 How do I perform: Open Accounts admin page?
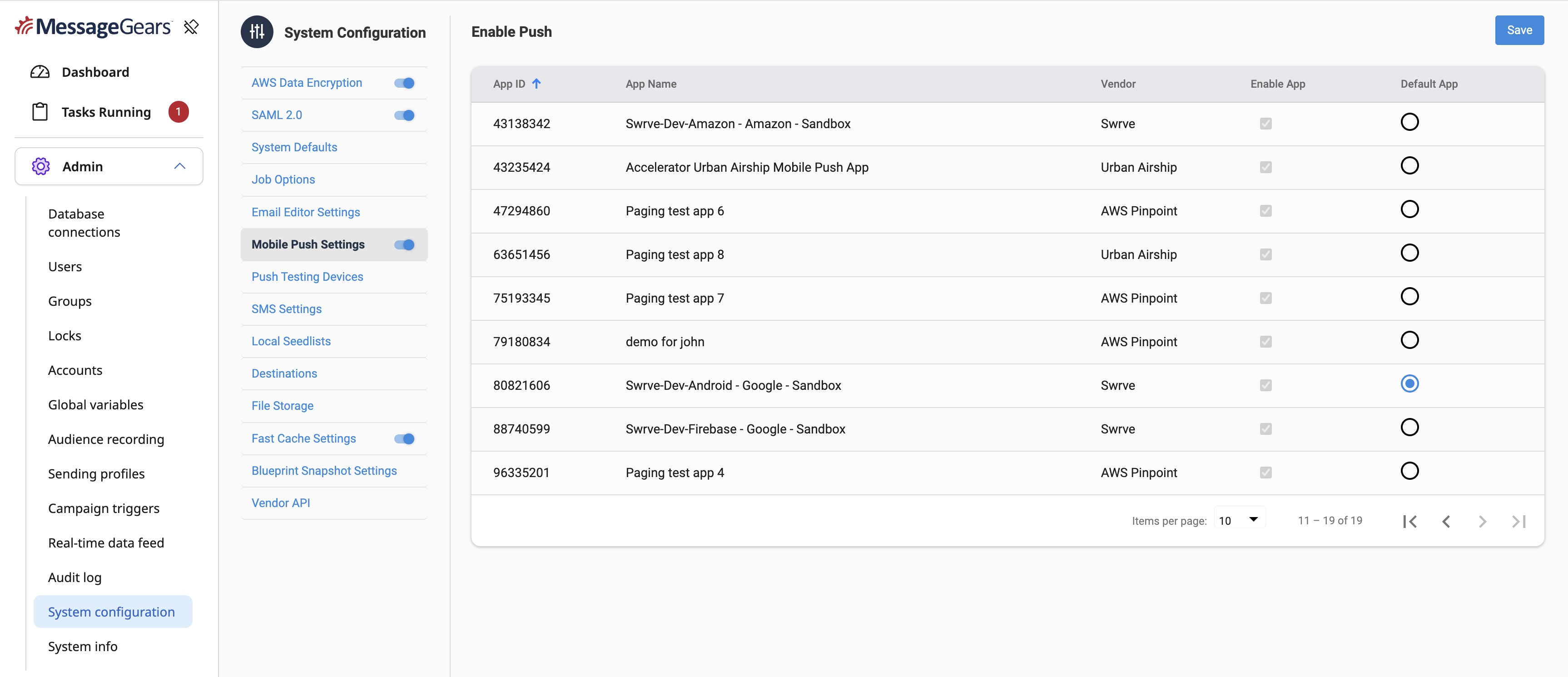(75, 370)
